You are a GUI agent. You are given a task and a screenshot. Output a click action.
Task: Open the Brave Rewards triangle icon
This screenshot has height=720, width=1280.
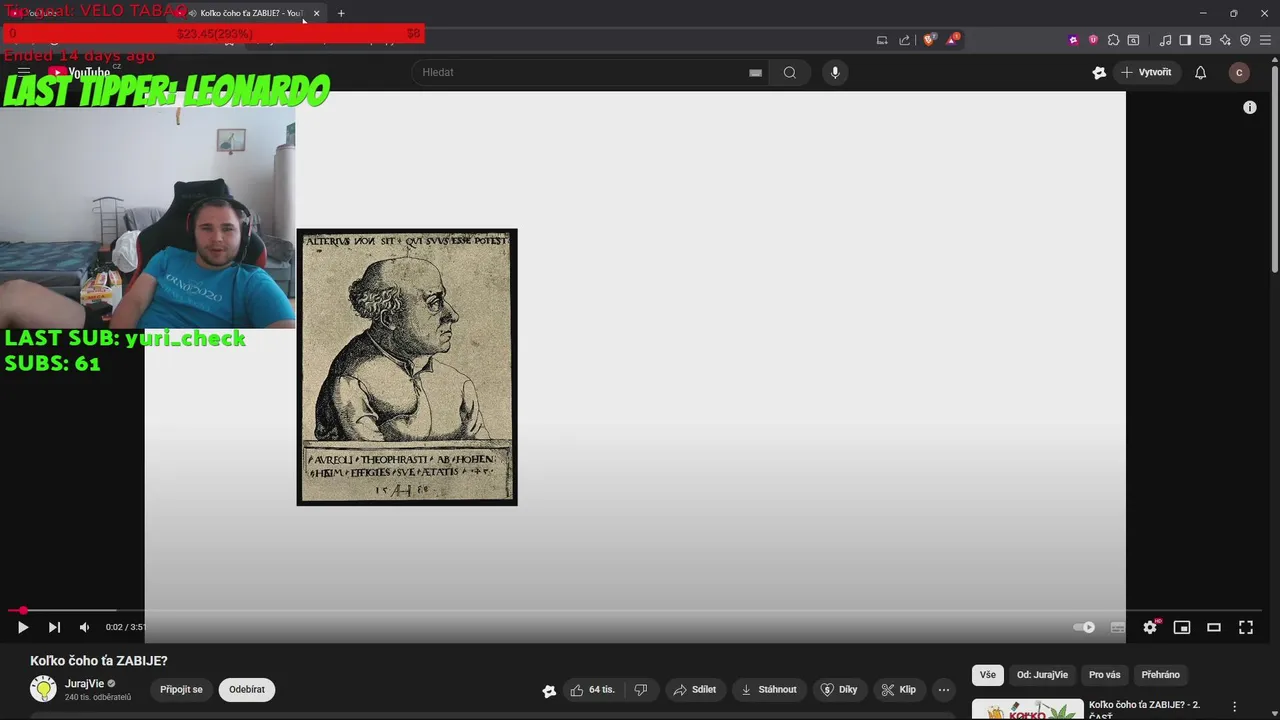pyautogui.click(x=954, y=40)
